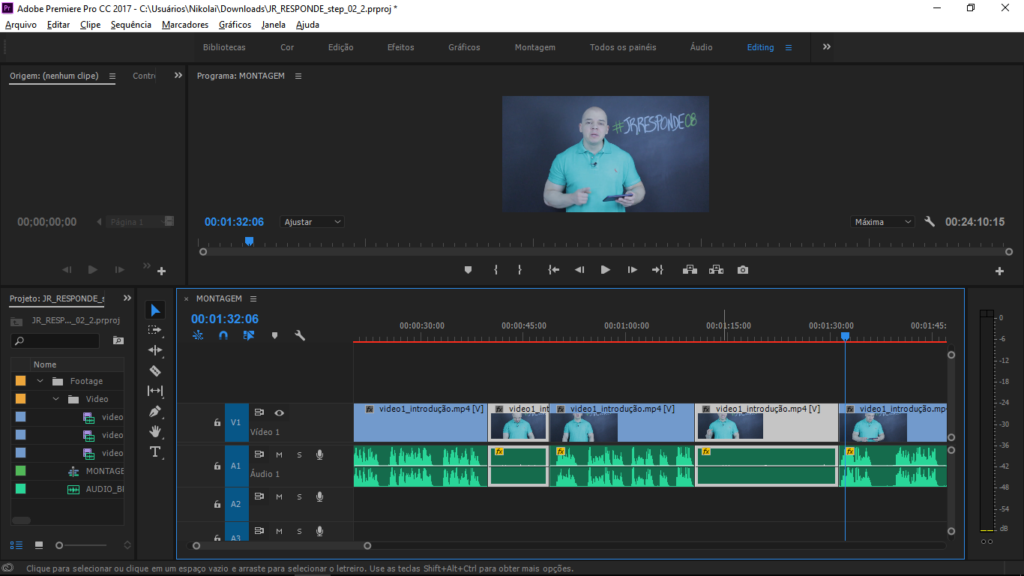Open the Máxima playback resolution dropdown
This screenshot has width=1024, height=576.
[882, 222]
